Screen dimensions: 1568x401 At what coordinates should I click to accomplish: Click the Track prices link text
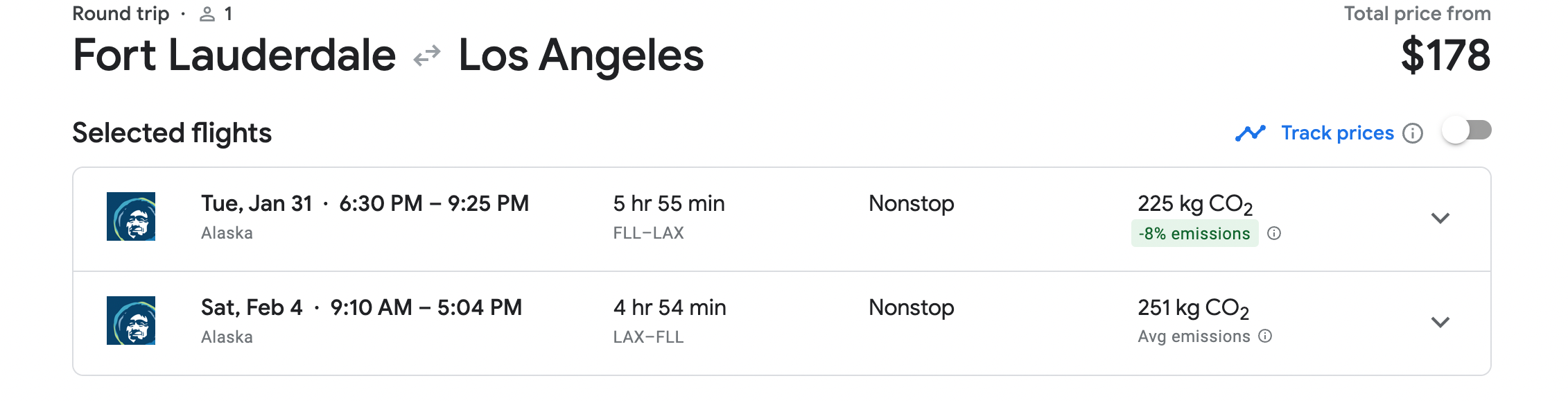click(x=1337, y=133)
